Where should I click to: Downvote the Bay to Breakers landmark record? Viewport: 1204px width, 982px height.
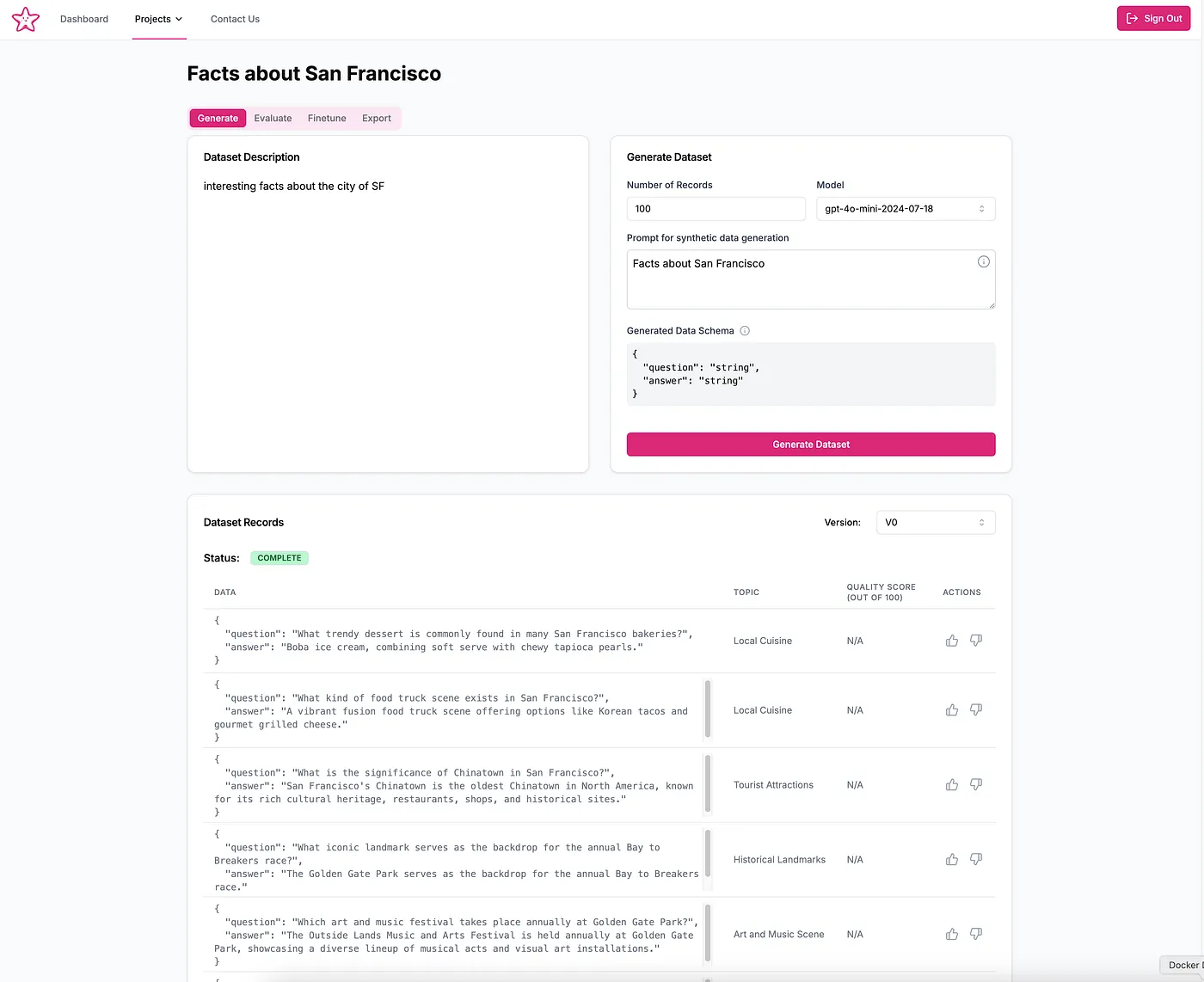[x=976, y=859]
